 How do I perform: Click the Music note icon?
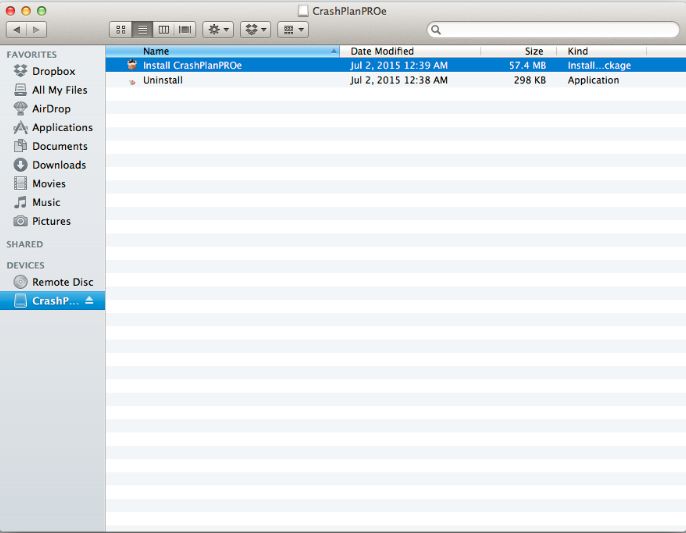pyautogui.click(x=20, y=202)
